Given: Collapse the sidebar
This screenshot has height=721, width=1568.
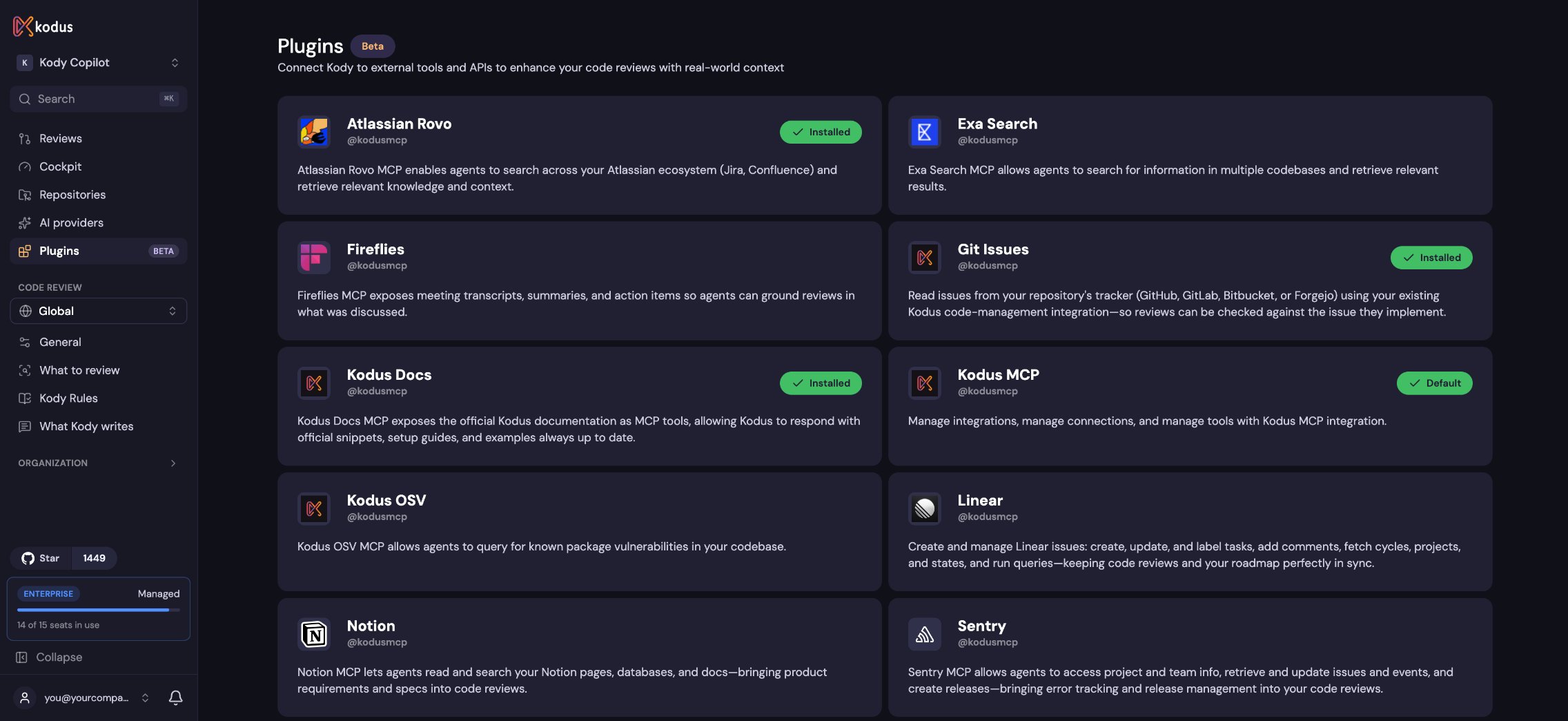Looking at the screenshot, I should pyautogui.click(x=49, y=657).
